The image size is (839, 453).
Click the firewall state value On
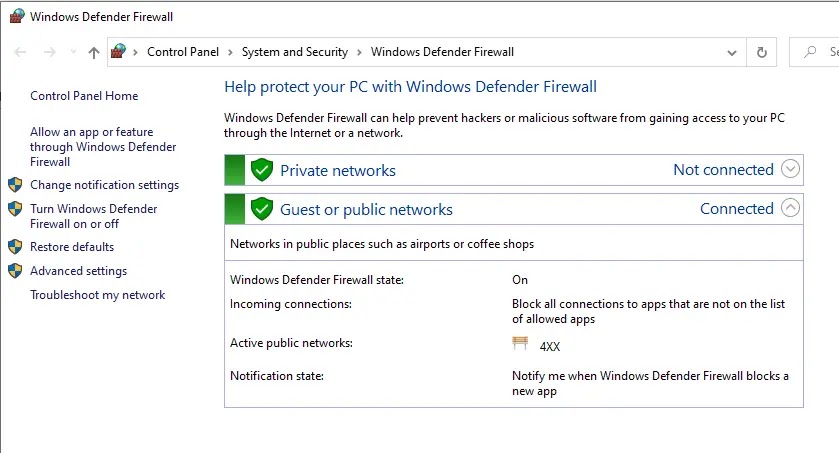pos(520,280)
